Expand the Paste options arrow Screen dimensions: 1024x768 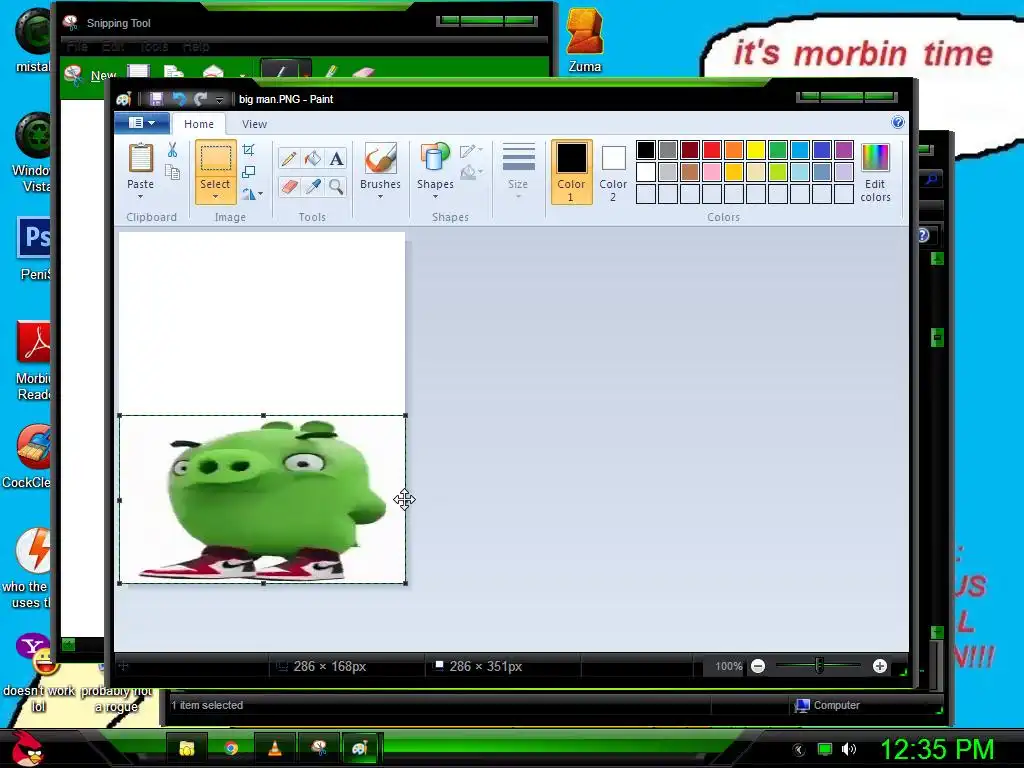(x=140, y=196)
